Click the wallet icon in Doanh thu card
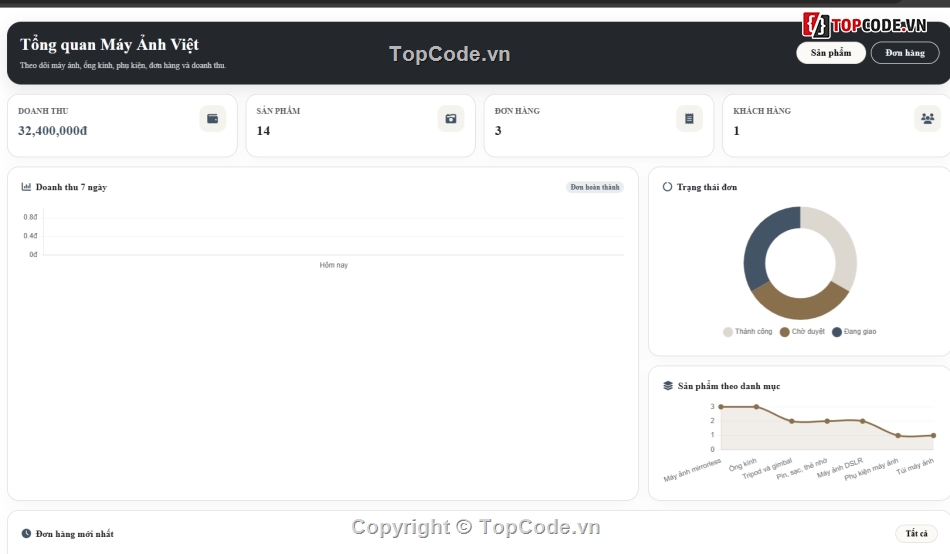 (x=213, y=118)
